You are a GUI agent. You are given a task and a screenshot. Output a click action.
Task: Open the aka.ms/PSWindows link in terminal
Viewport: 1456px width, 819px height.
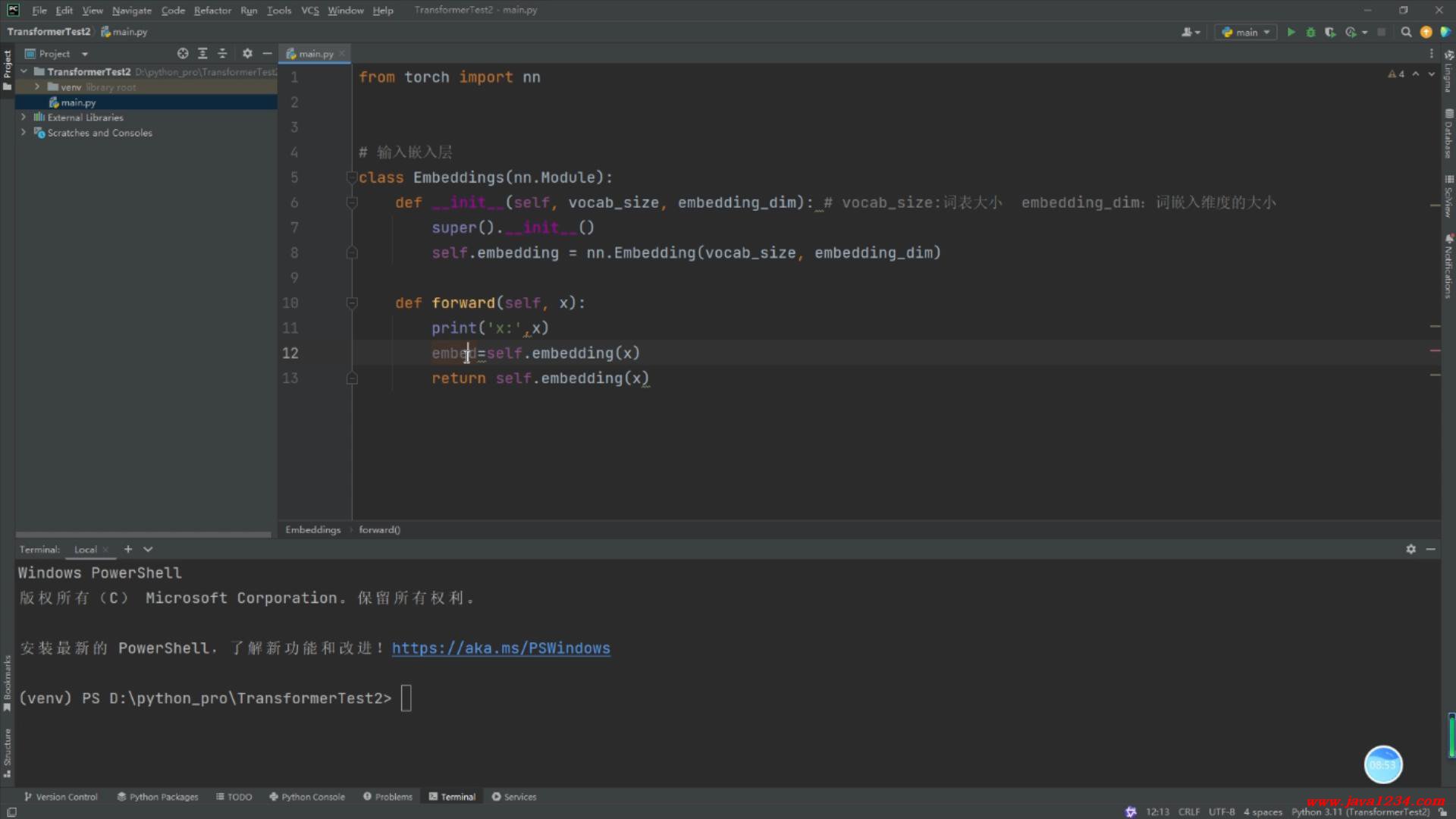click(500, 648)
